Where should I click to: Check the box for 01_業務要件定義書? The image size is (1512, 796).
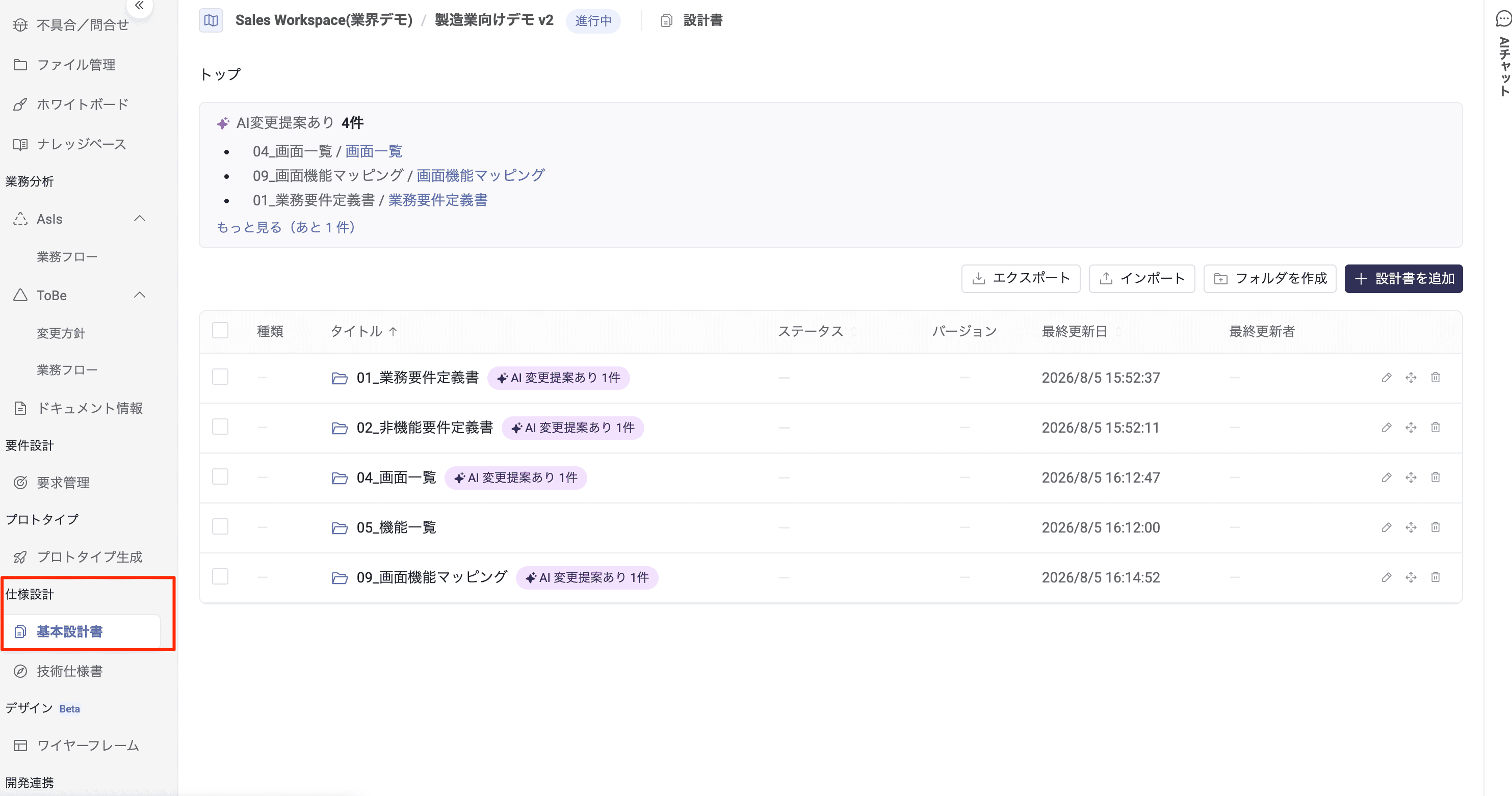pyautogui.click(x=220, y=377)
